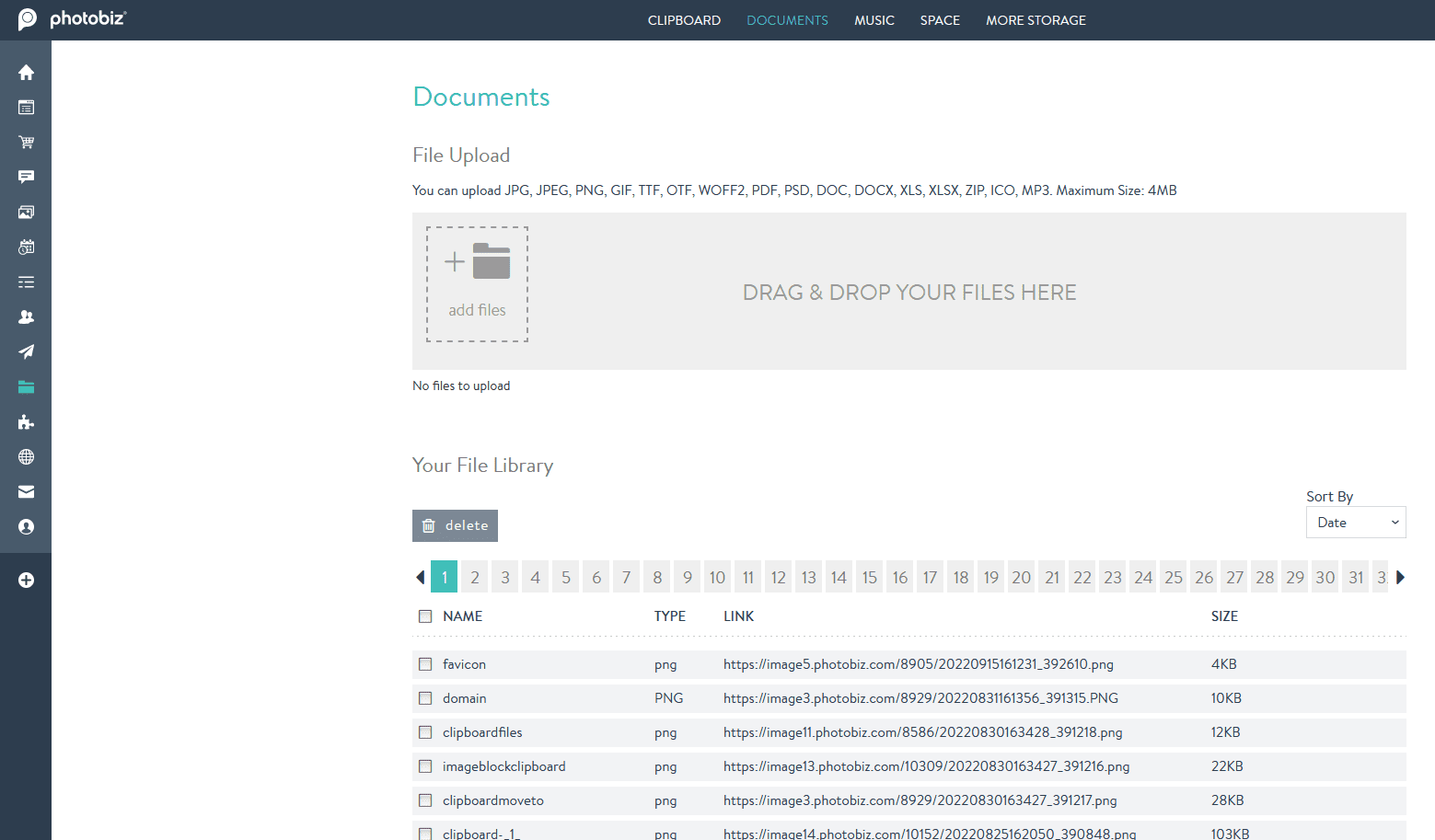Screen dimensions: 1435x840
Task: Open the CLIPBOARD section
Action: [684, 20]
